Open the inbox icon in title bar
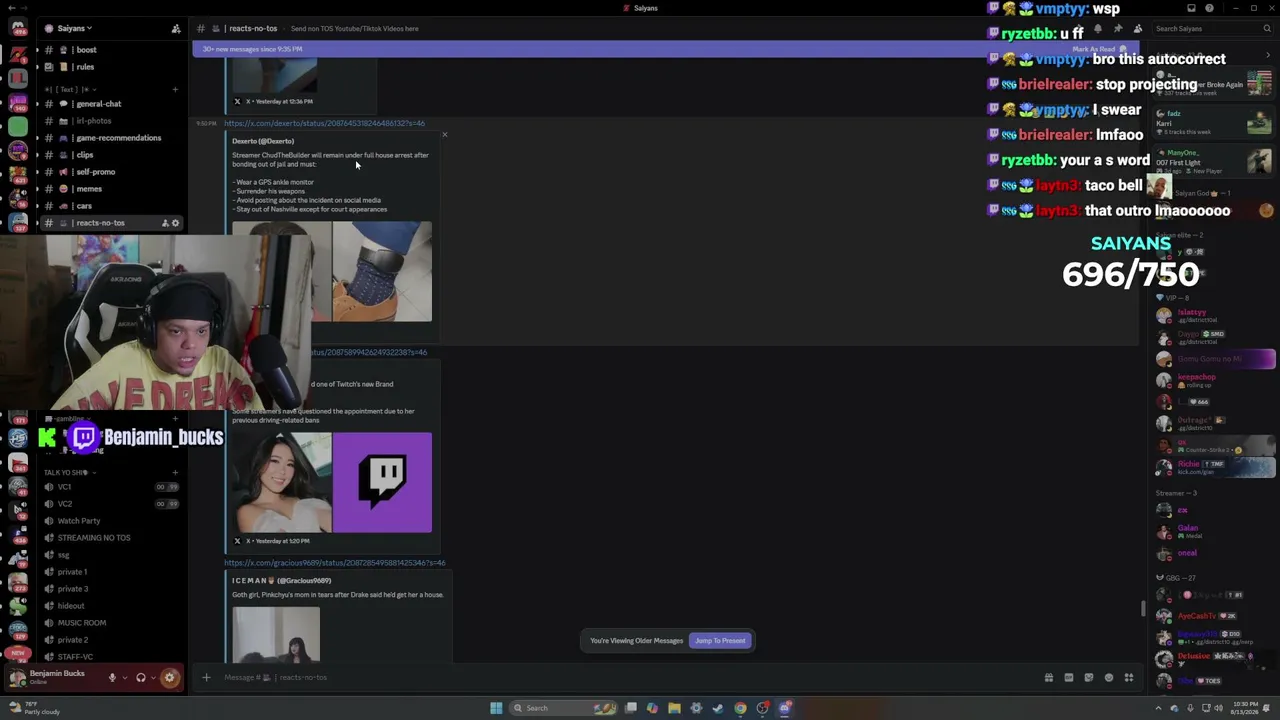Image resolution: width=1280 pixels, height=720 pixels. (x=1191, y=8)
